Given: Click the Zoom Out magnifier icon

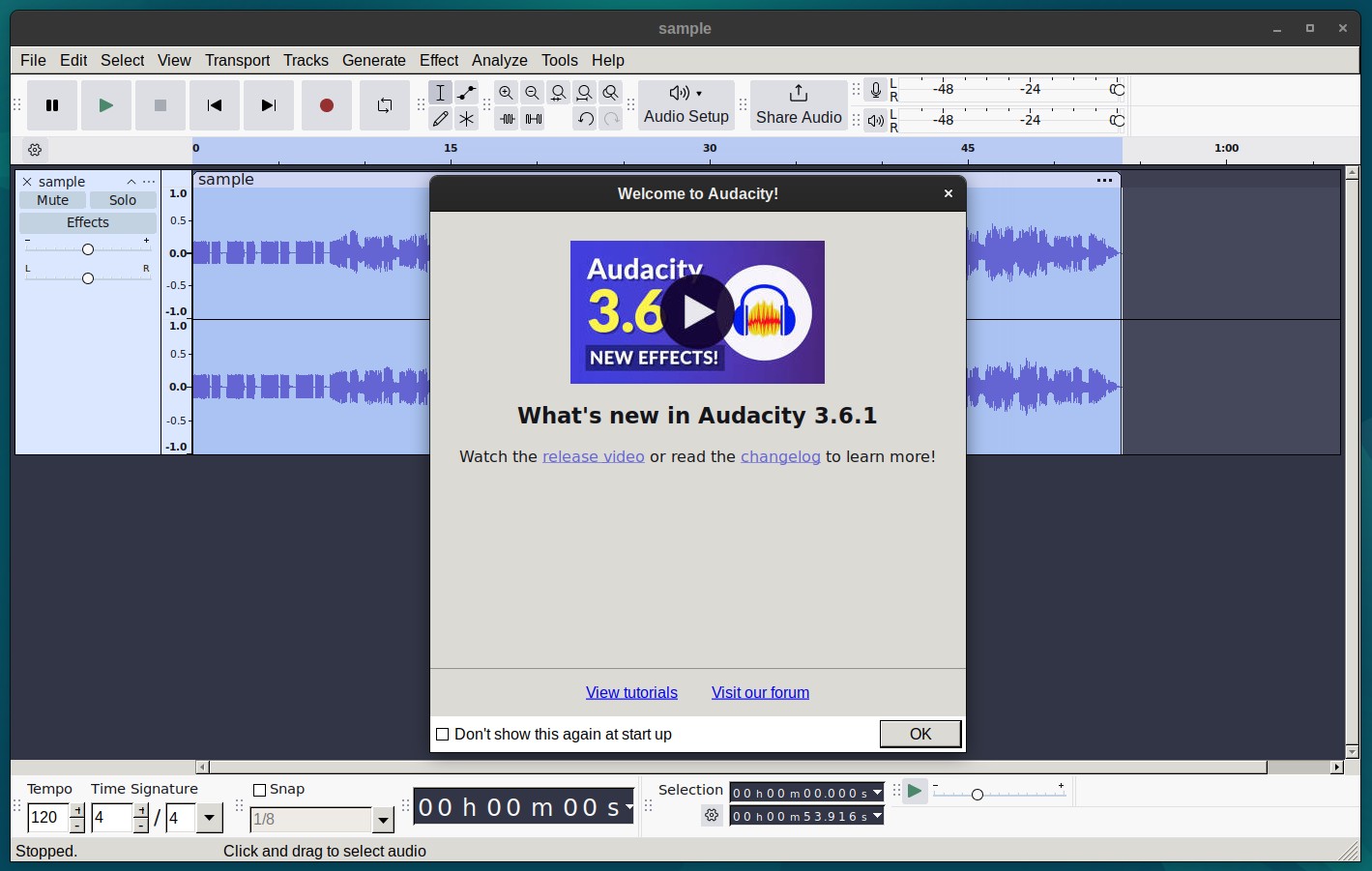Looking at the screenshot, I should tap(533, 93).
